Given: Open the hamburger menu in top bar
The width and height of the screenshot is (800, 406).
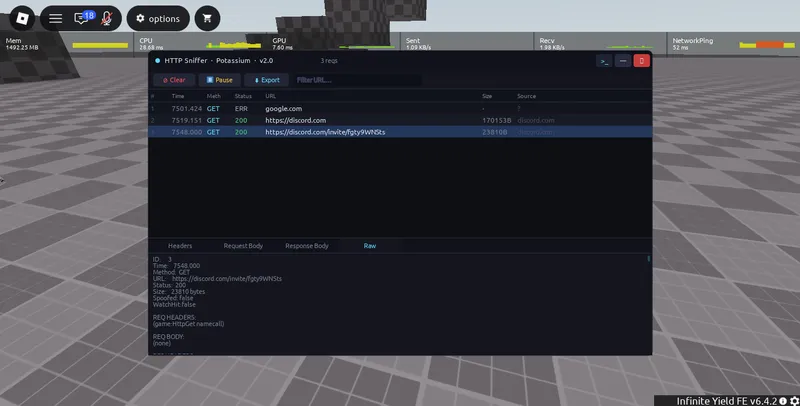Looking at the screenshot, I should (56, 18).
